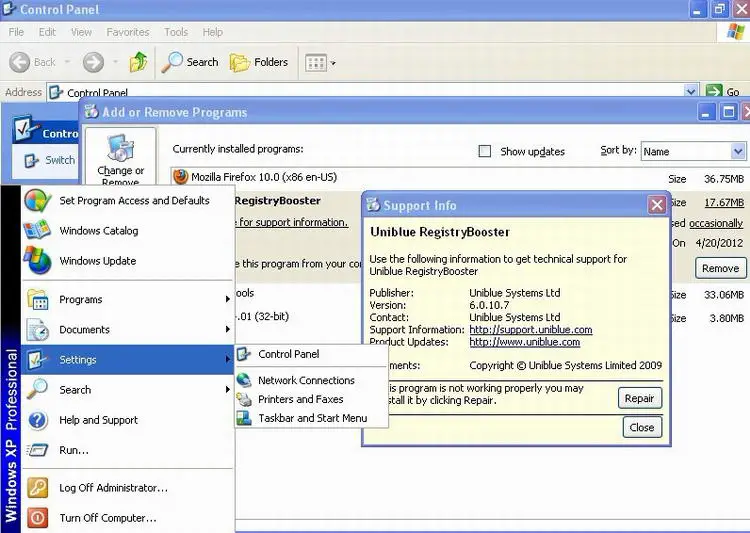
Task: Expand the Documents submenu arrow
Action: (228, 330)
